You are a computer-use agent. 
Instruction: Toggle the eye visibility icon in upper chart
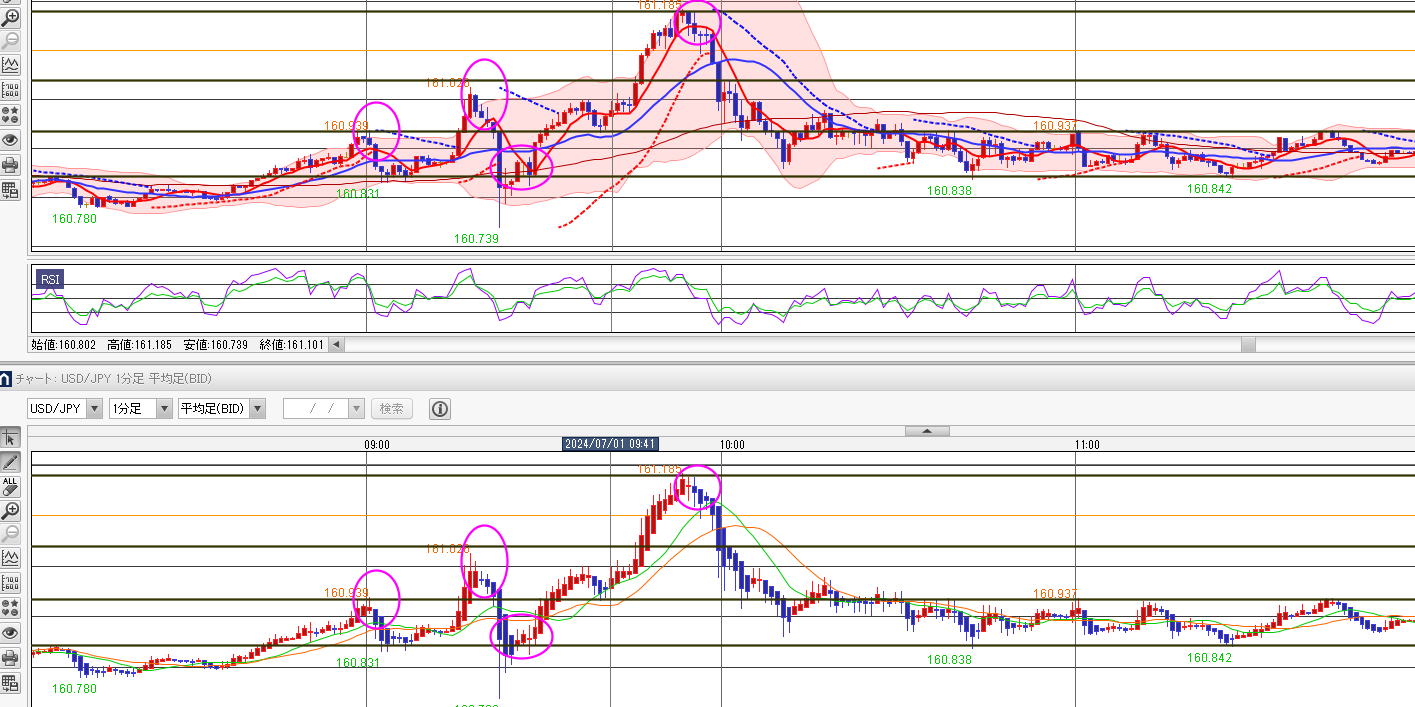(x=10, y=140)
